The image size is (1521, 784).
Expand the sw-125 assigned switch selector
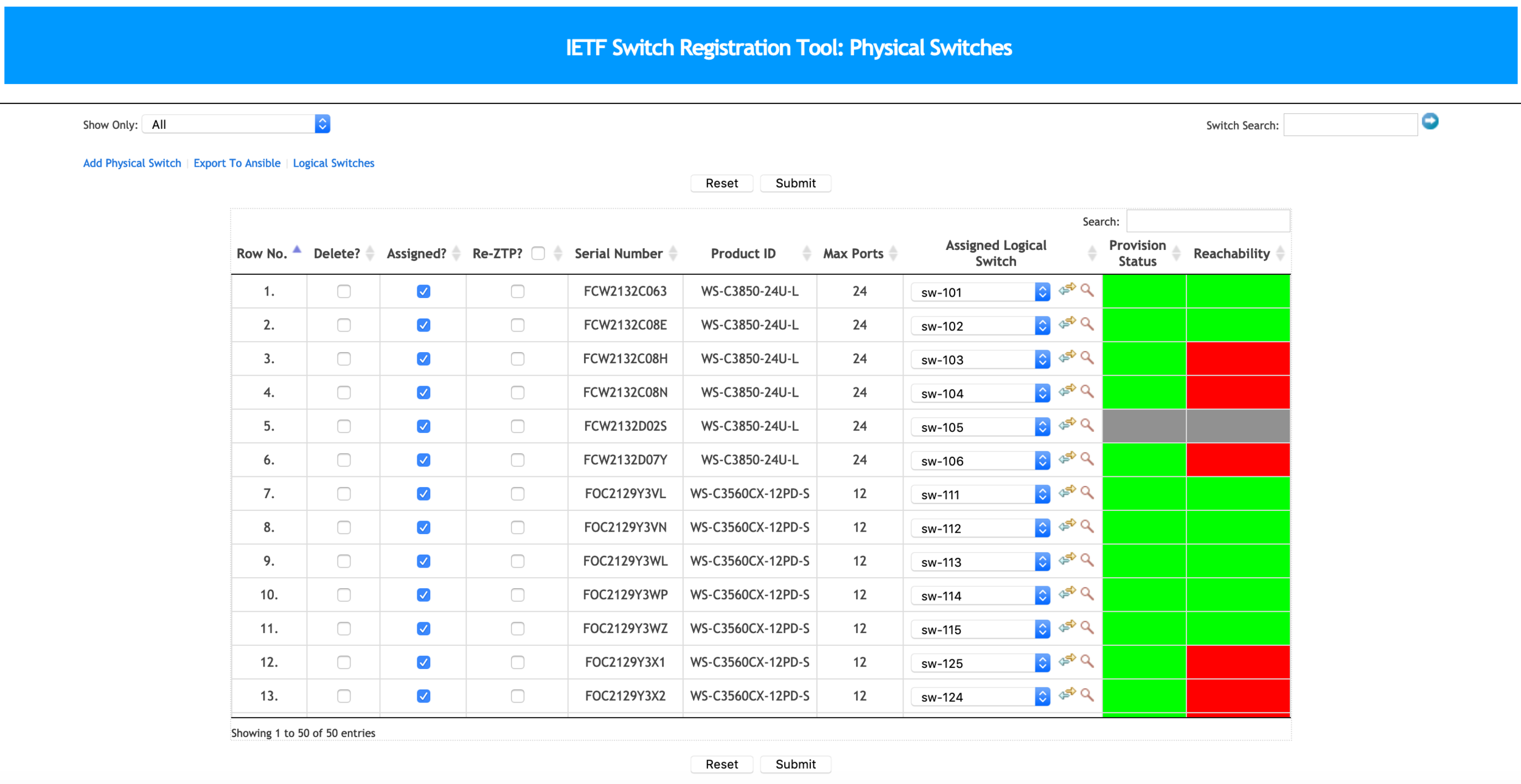(x=980, y=663)
